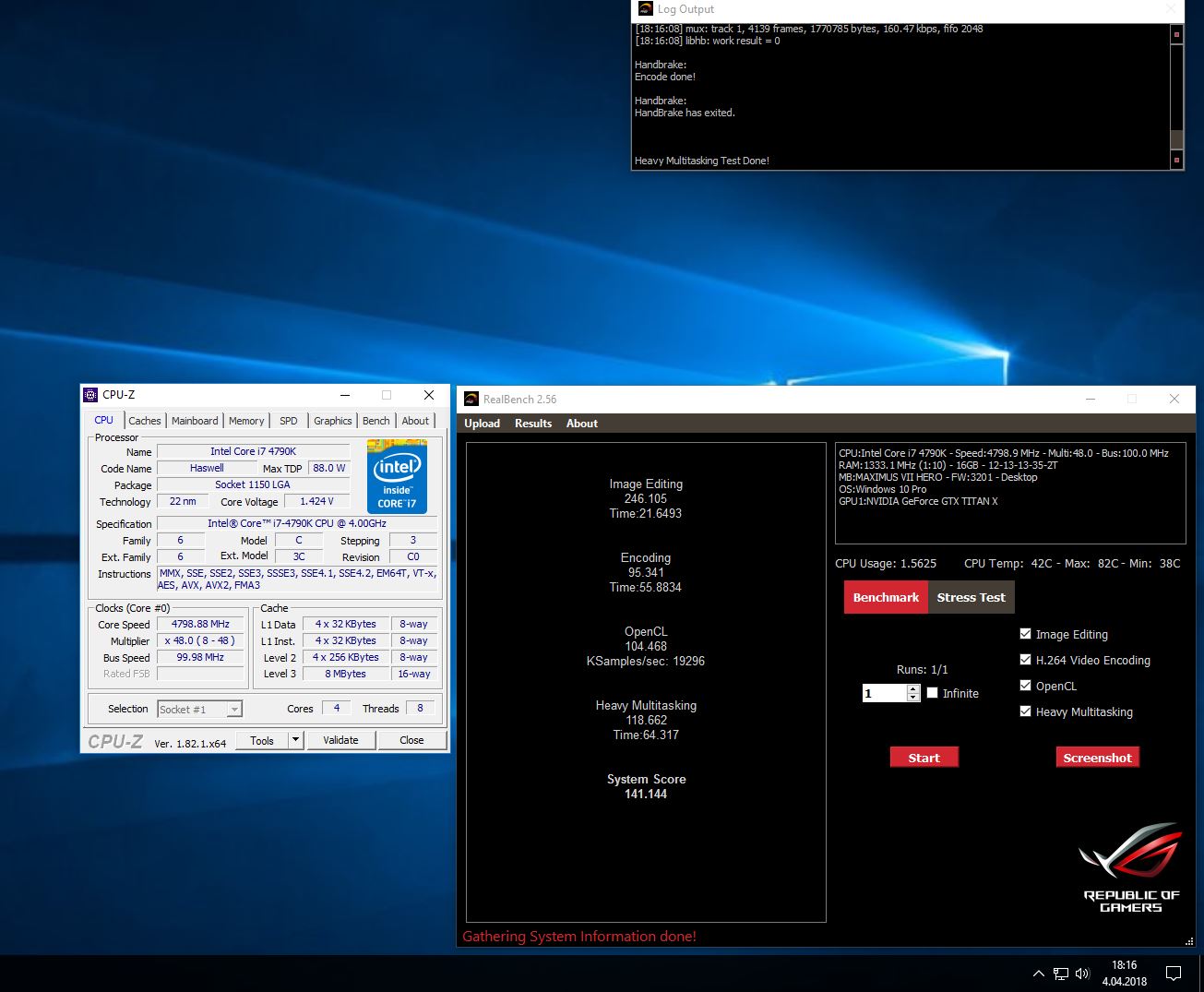This screenshot has height=992, width=1204.
Task: Click the Max TDP value 88.0 W
Action: pyautogui.click(x=328, y=468)
